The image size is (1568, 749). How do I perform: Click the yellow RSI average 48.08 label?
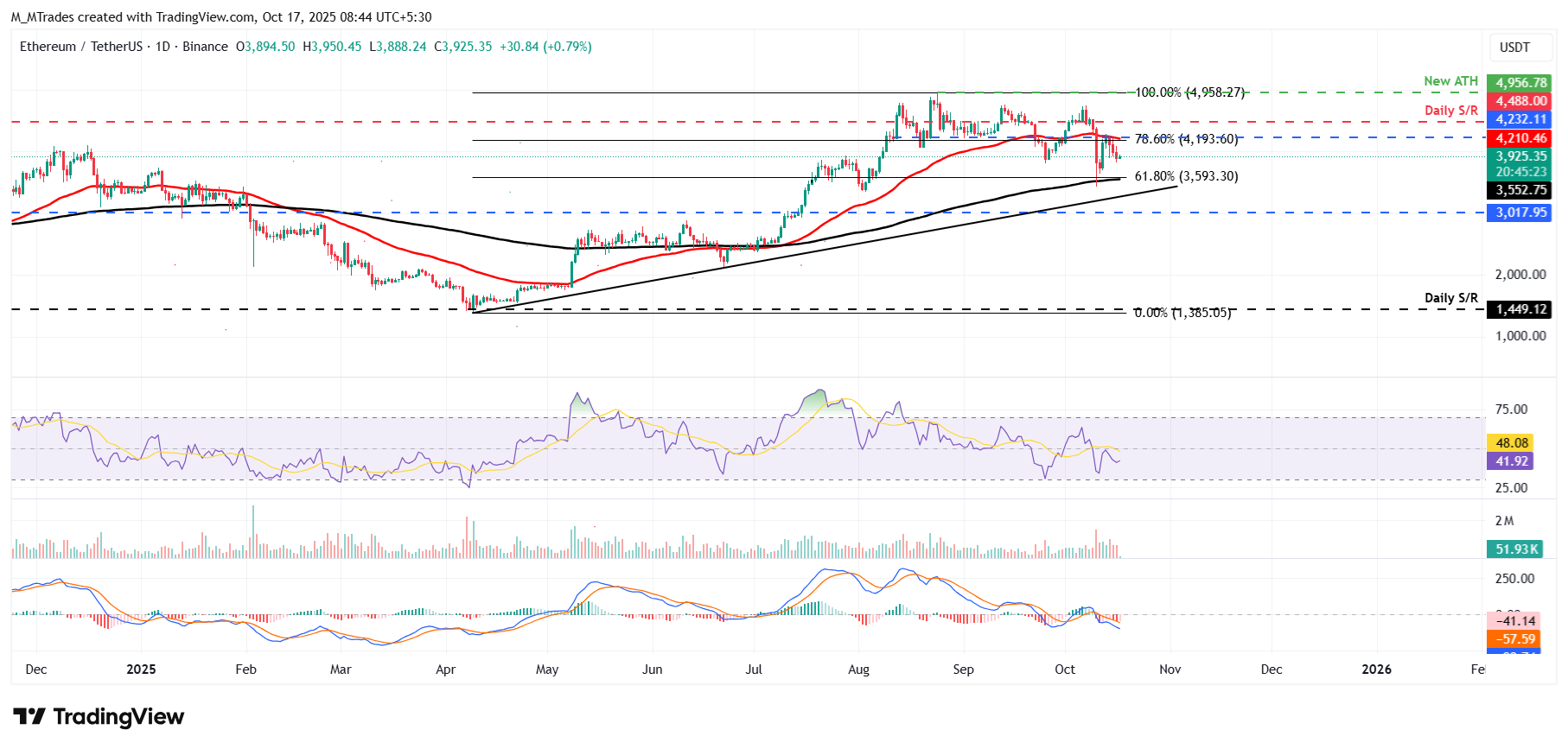tap(1511, 442)
